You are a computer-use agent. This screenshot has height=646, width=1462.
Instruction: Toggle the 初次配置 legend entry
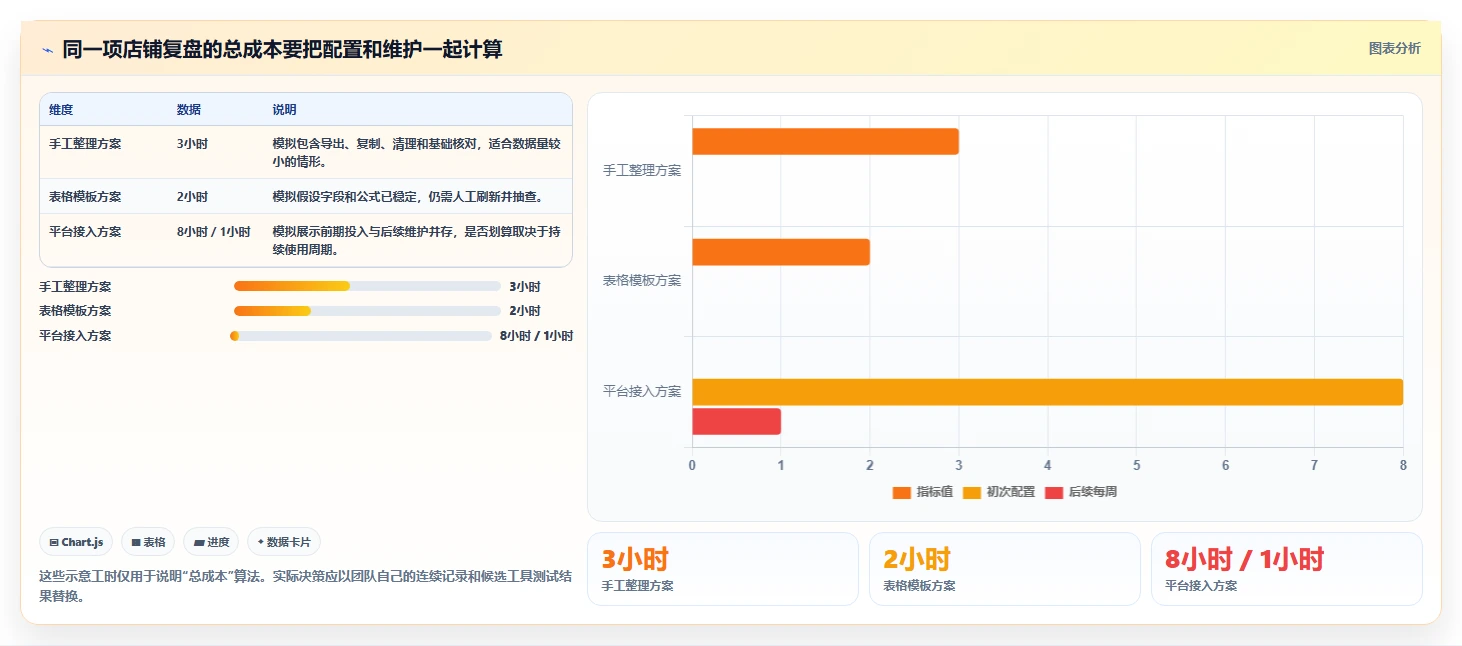[999, 492]
